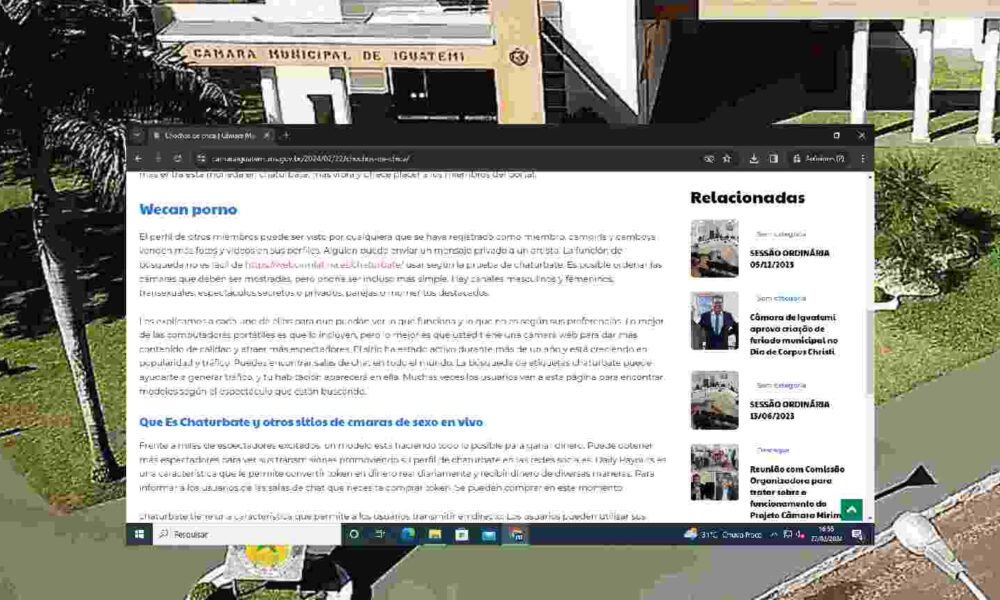
Task: Click the address bar URL field
Action: click(x=446, y=158)
